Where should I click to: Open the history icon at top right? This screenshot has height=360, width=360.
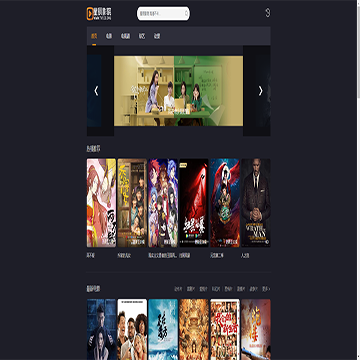[x=268, y=13]
